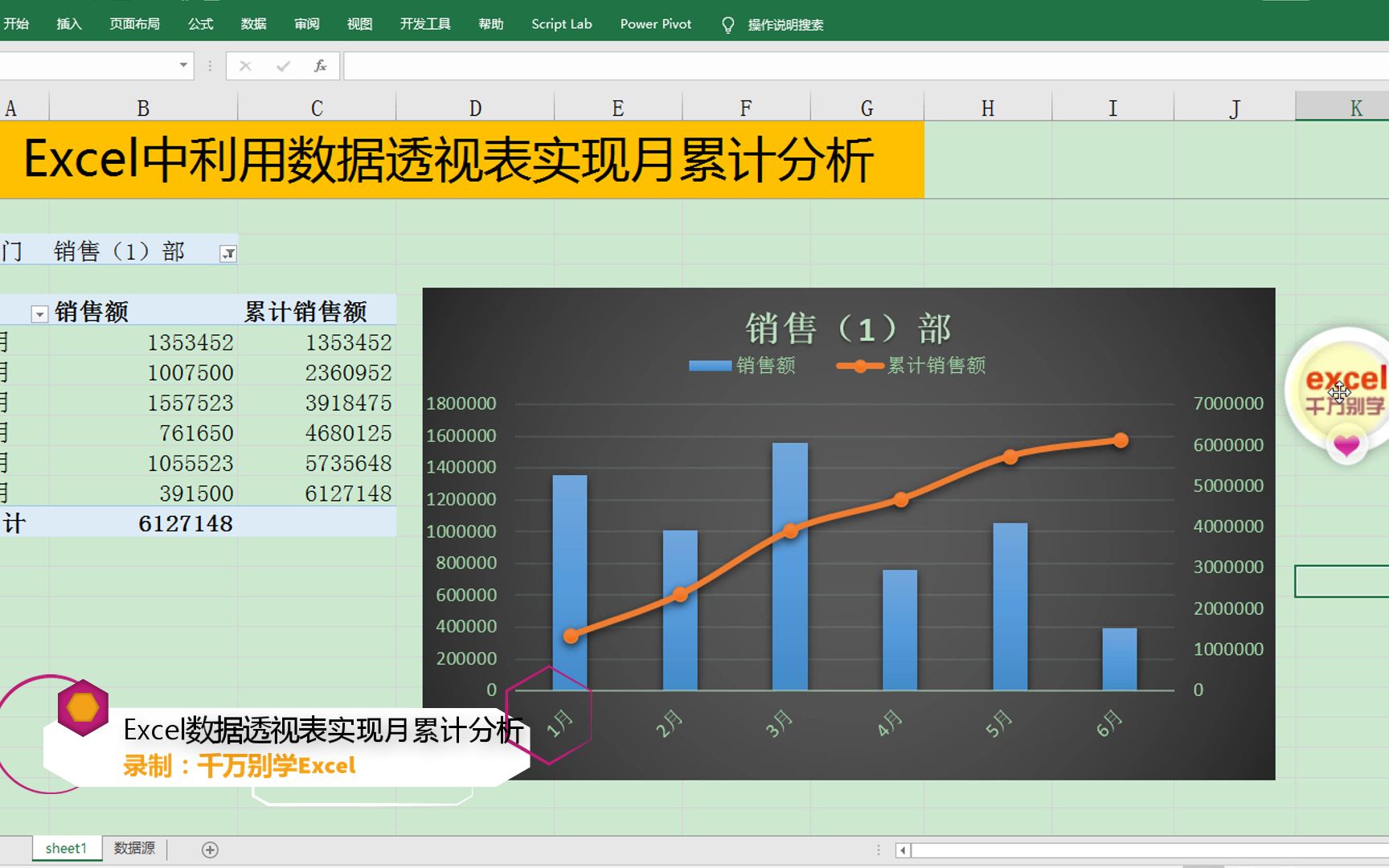This screenshot has width=1389, height=868.
Task: Click the Cancel (X) icon in formula bar
Action: (245, 66)
